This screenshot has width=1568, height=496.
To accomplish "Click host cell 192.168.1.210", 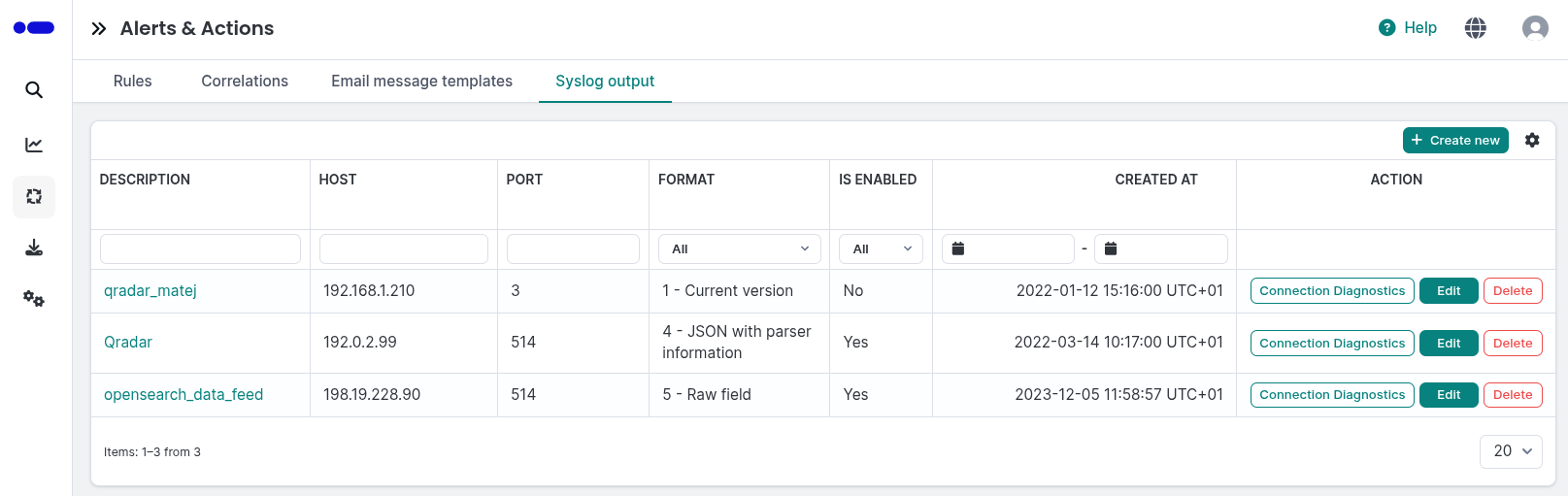I will coord(369,291).
